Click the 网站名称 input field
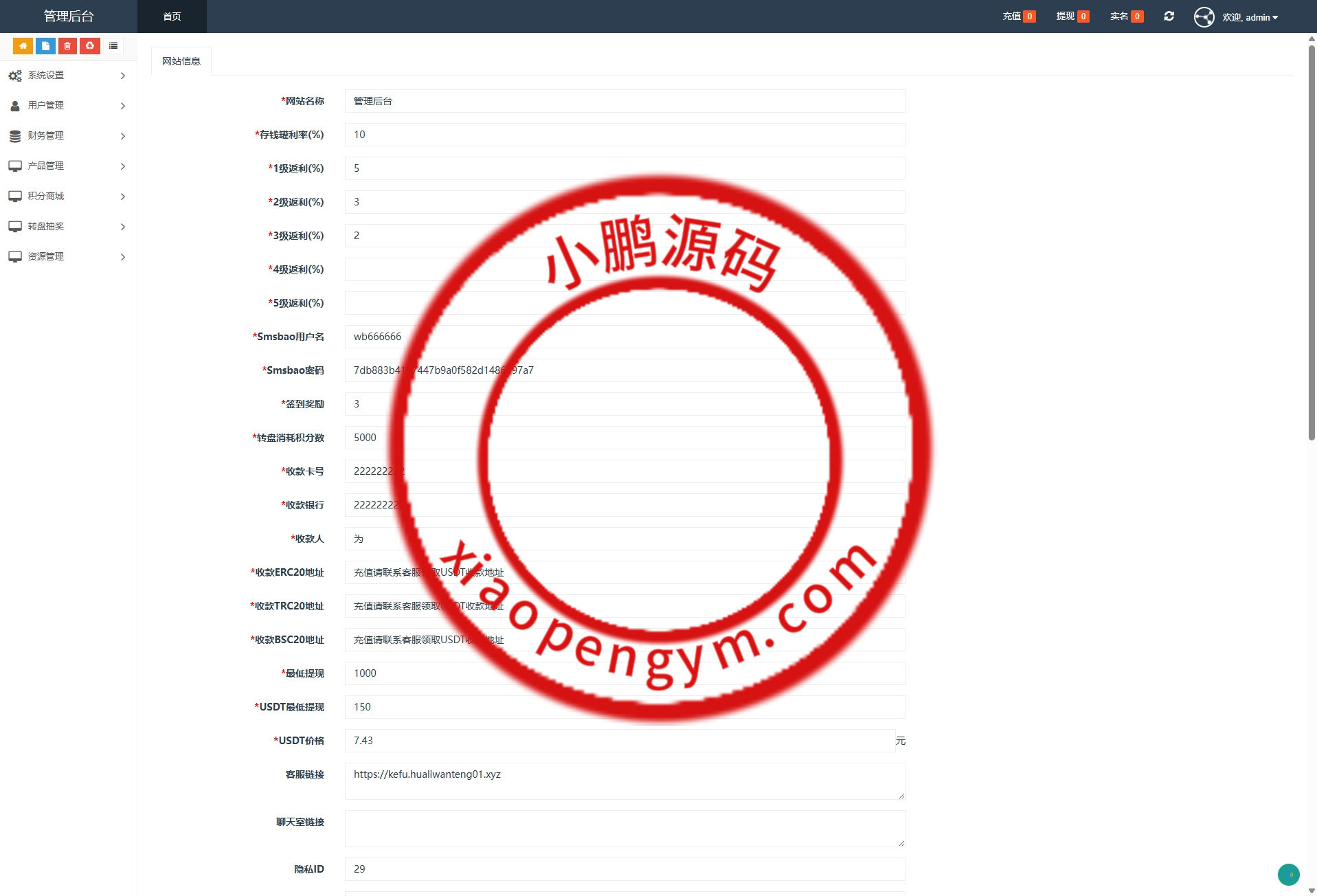 click(x=624, y=101)
